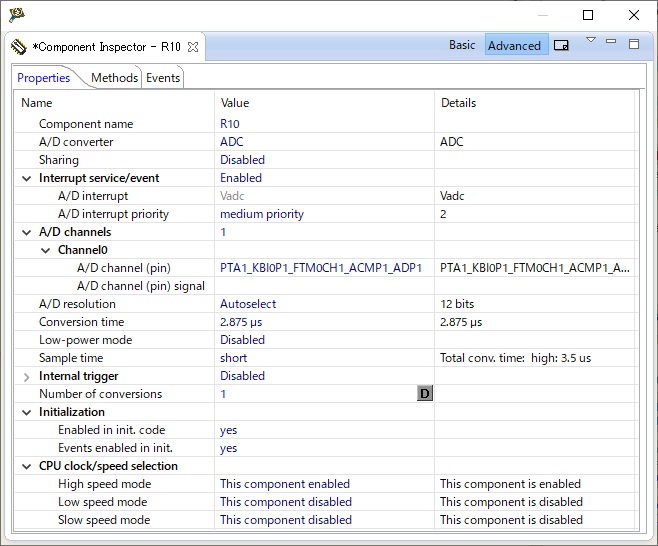Expand the Internal trigger group
This screenshot has width=658, height=546.
point(26,377)
